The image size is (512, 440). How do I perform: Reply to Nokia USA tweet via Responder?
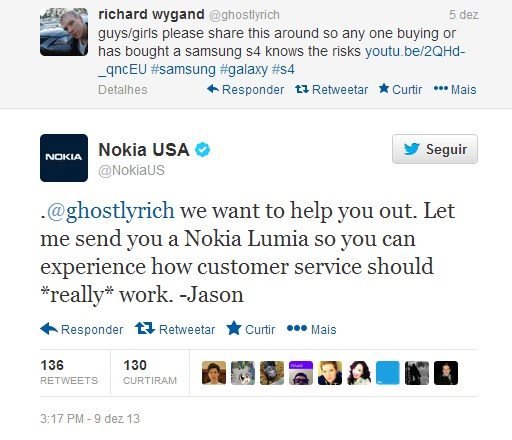82,329
